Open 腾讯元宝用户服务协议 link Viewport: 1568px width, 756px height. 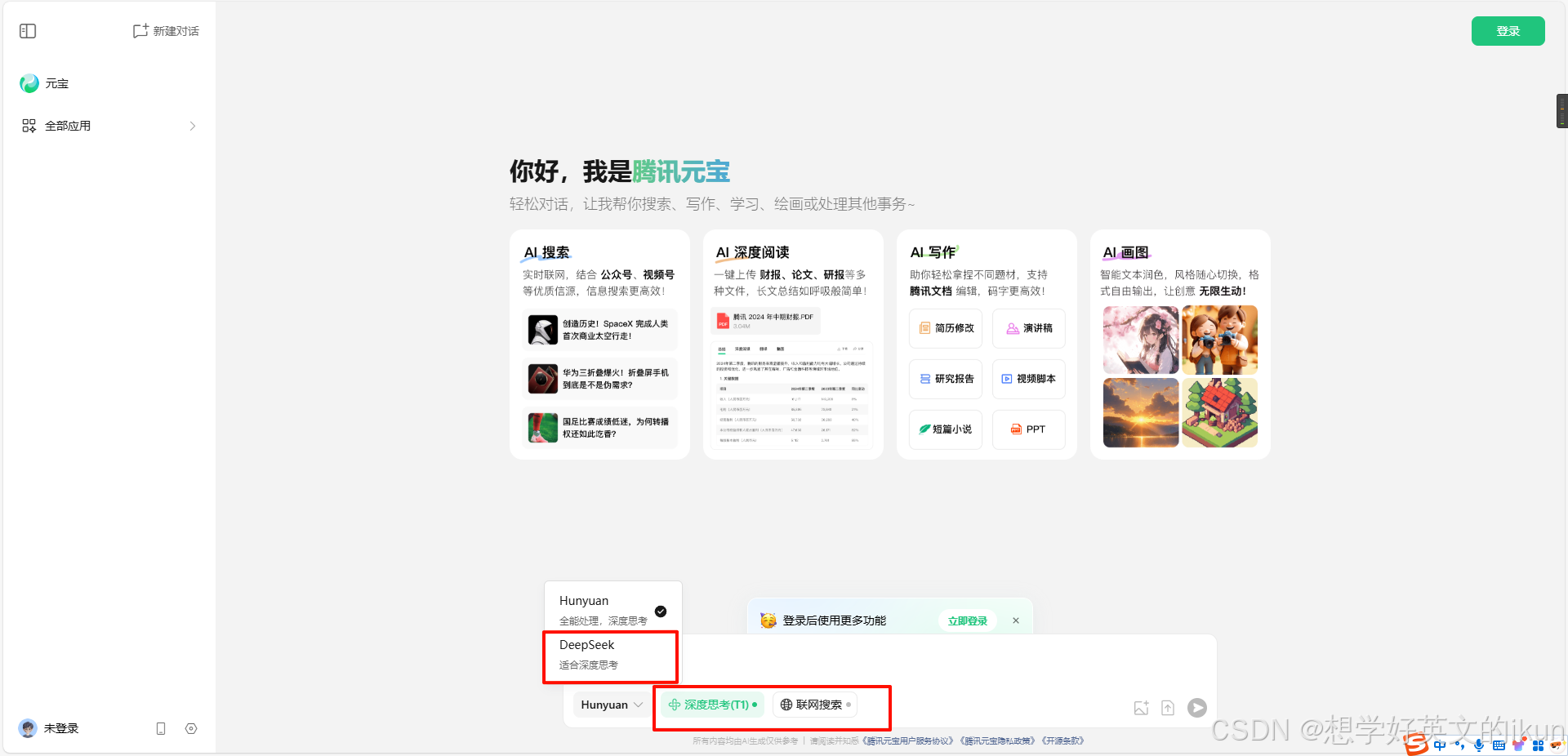pos(908,741)
